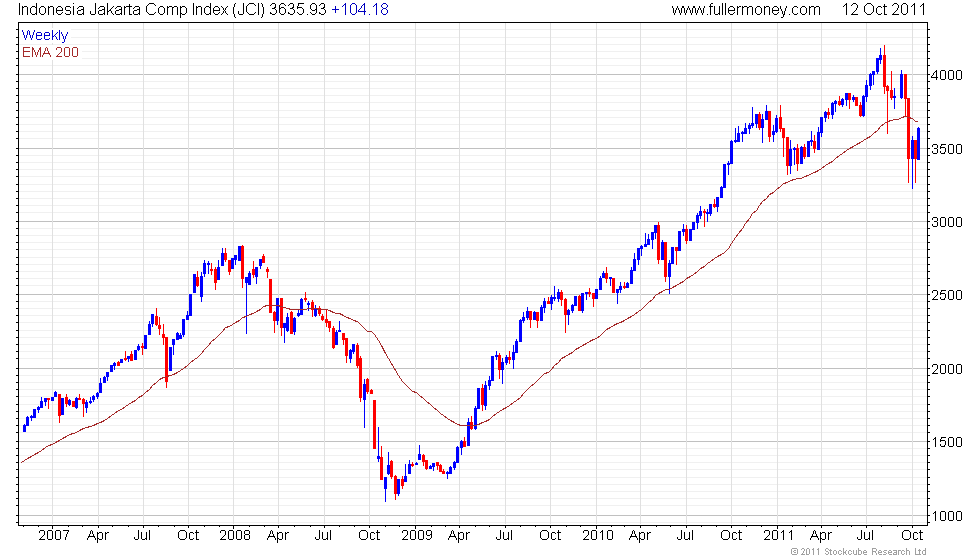Click the 2007 year axis label
The image size is (980, 560).
point(53,536)
